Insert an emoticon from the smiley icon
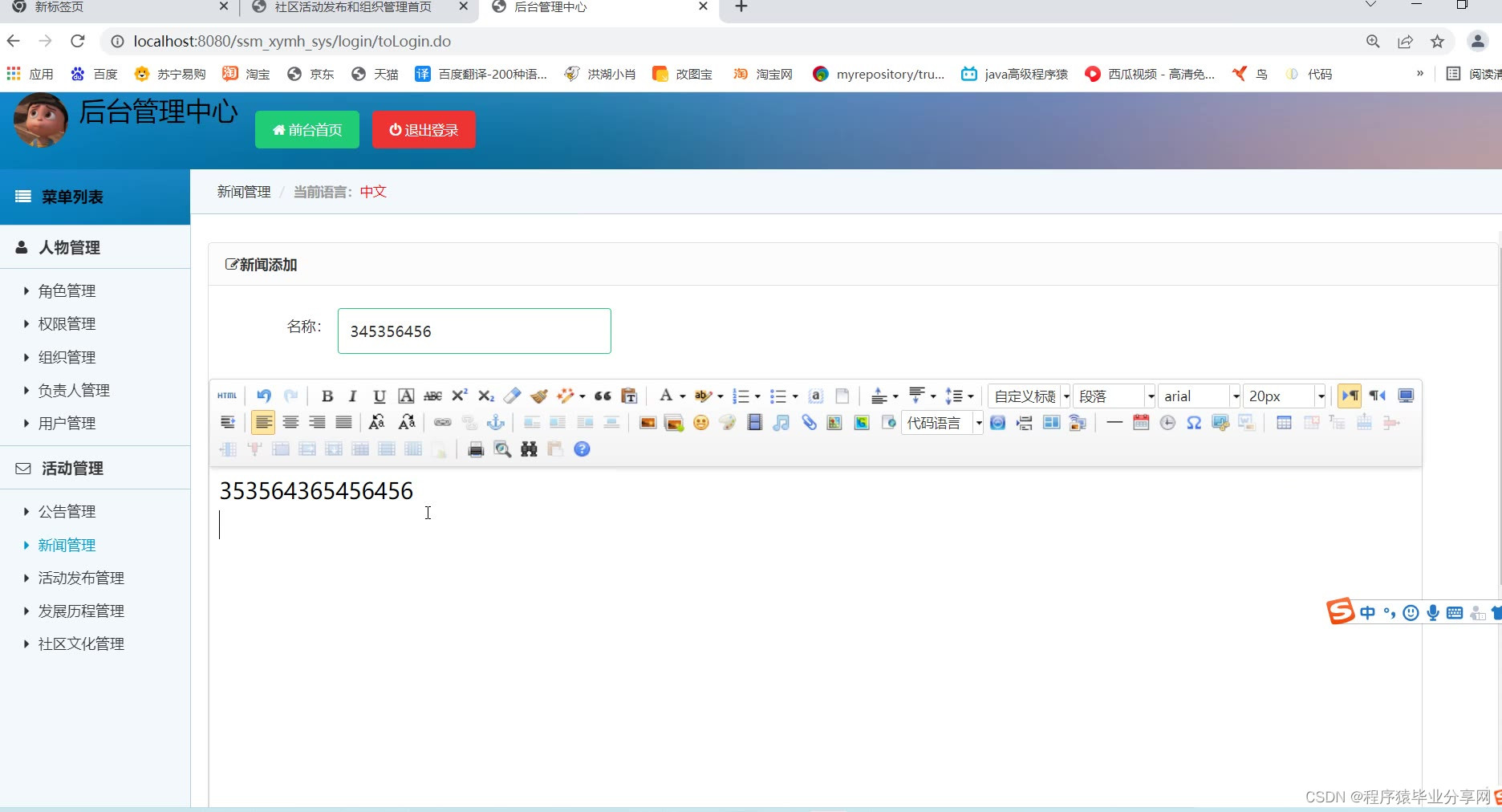1502x812 pixels. (x=700, y=423)
